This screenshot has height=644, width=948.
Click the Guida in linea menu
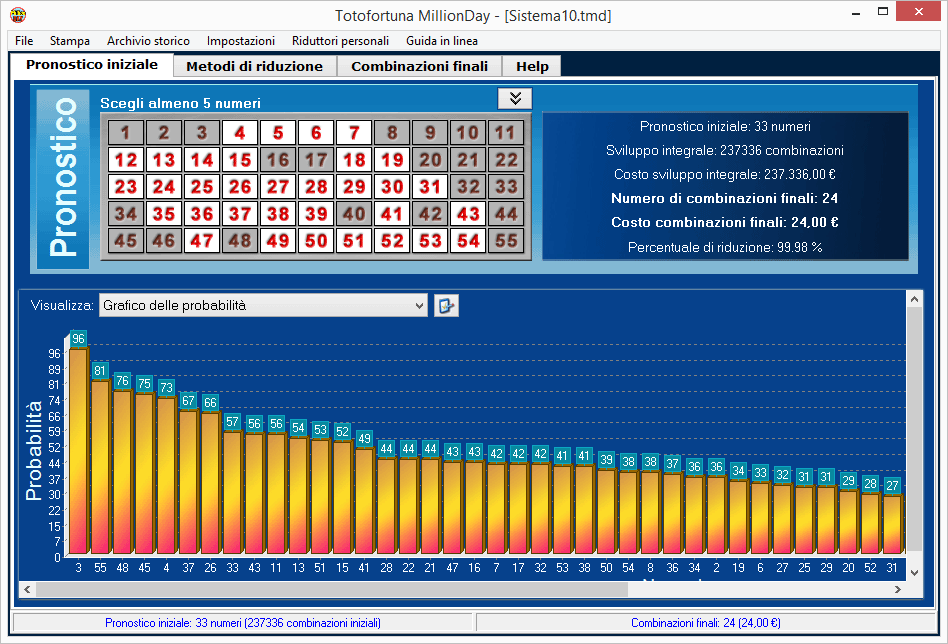pyautogui.click(x=441, y=41)
